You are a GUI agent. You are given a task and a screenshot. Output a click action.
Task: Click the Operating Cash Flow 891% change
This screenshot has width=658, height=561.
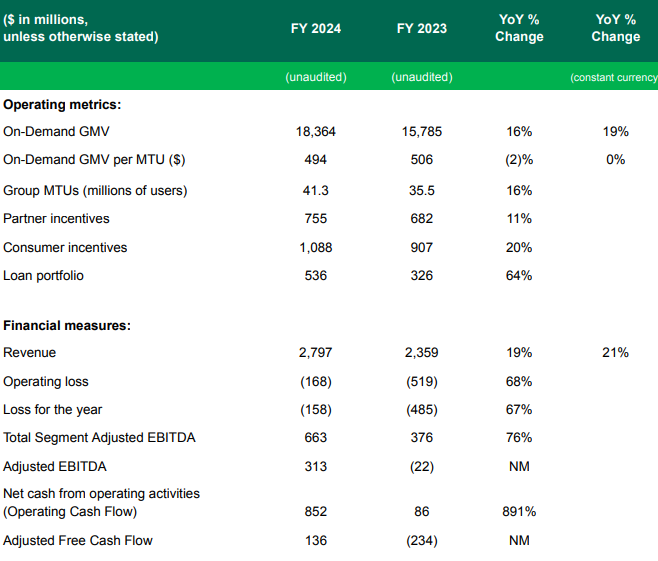point(519,511)
